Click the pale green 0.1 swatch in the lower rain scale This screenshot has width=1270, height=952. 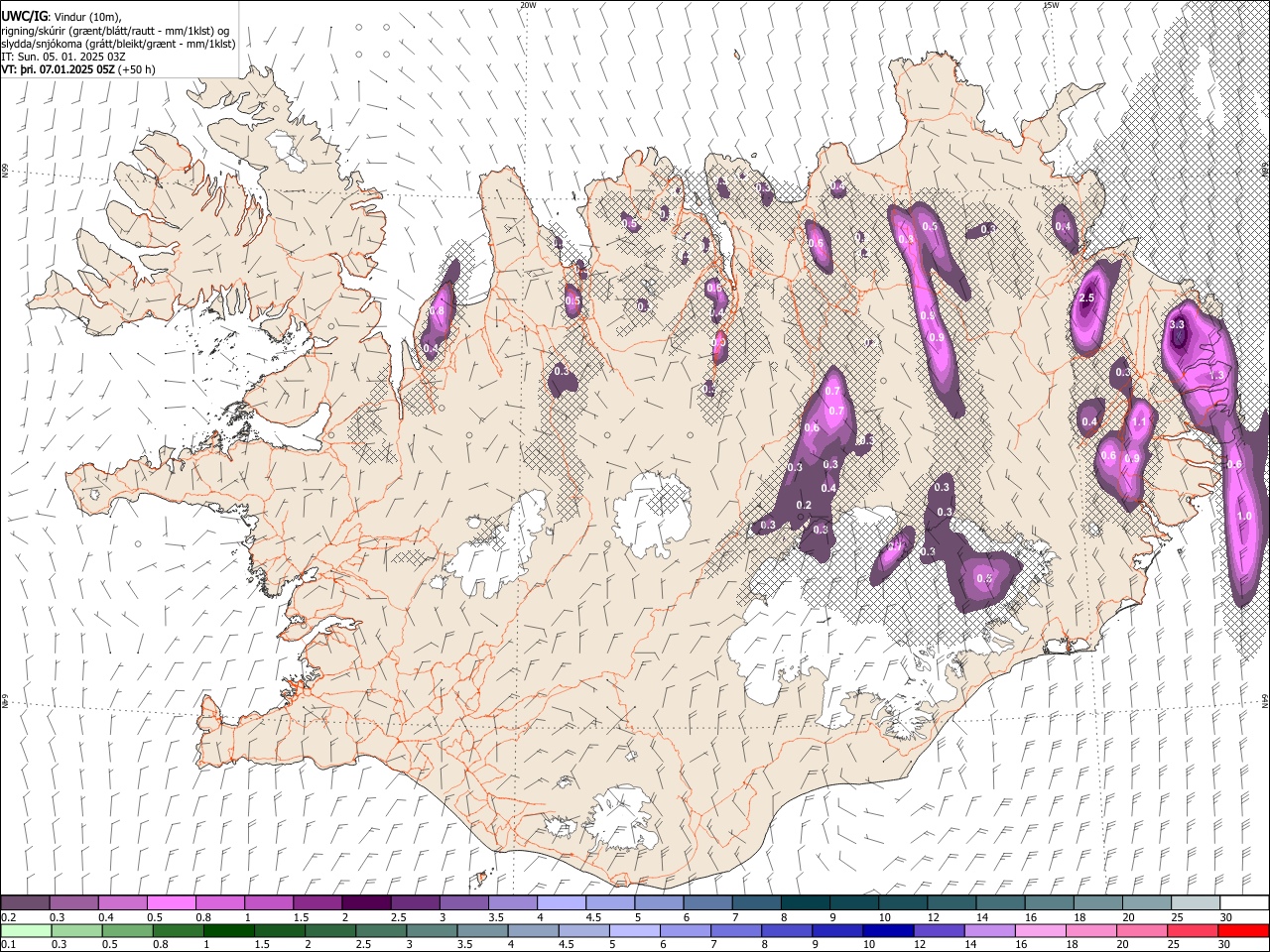[x=26, y=930]
